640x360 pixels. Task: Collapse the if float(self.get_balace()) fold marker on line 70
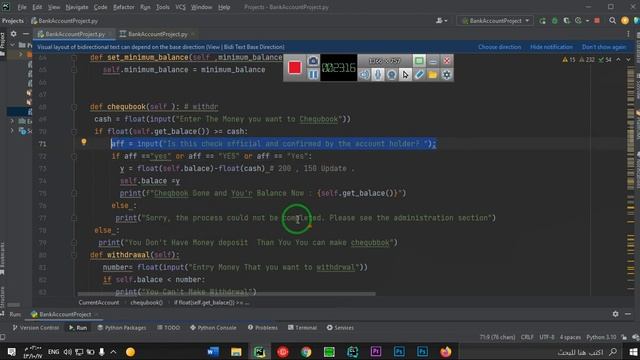click(x=74, y=131)
